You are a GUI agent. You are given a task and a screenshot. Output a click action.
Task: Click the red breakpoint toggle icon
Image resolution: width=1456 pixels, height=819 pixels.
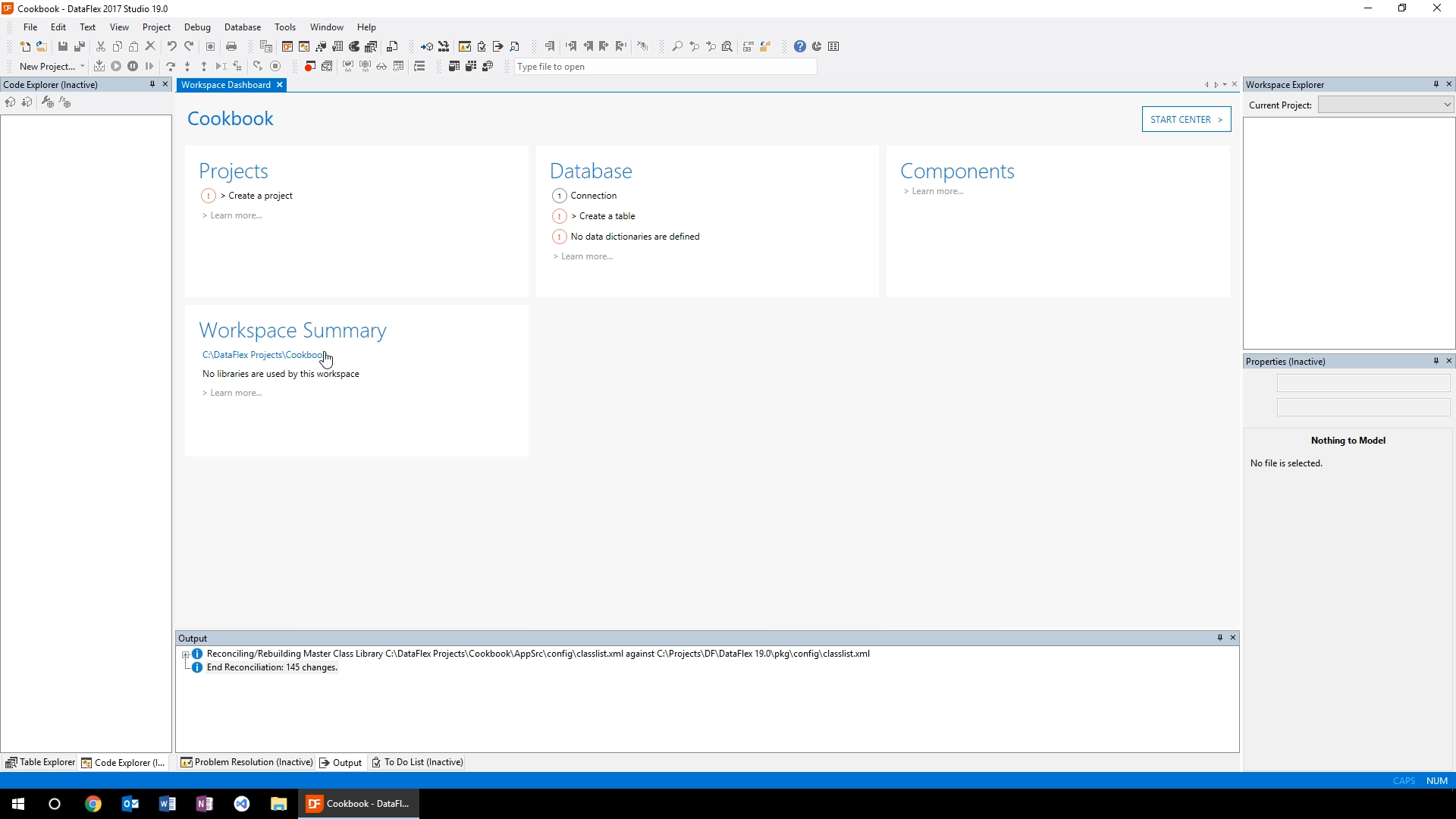[x=309, y=66]
